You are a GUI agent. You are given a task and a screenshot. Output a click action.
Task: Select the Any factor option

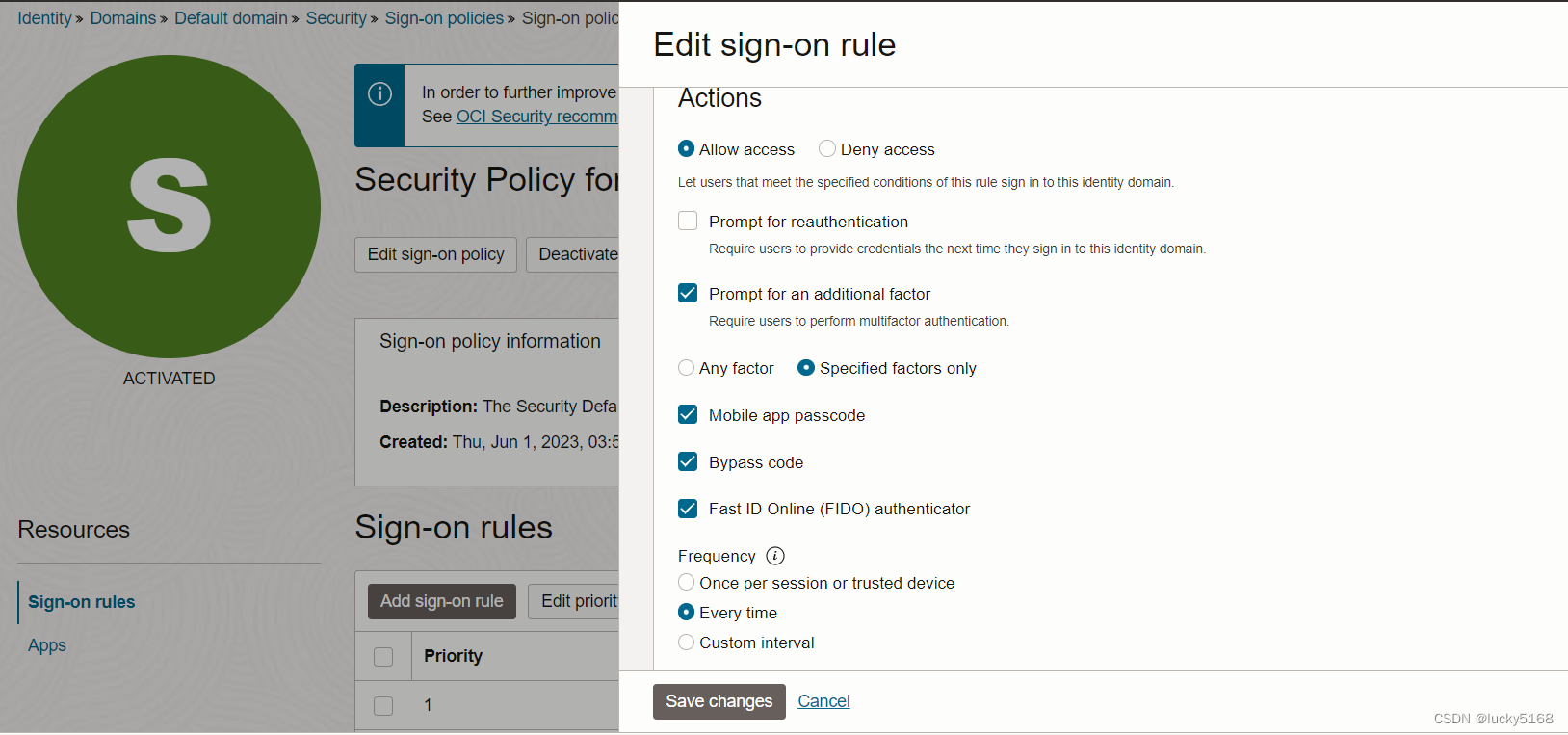[686, 367]
